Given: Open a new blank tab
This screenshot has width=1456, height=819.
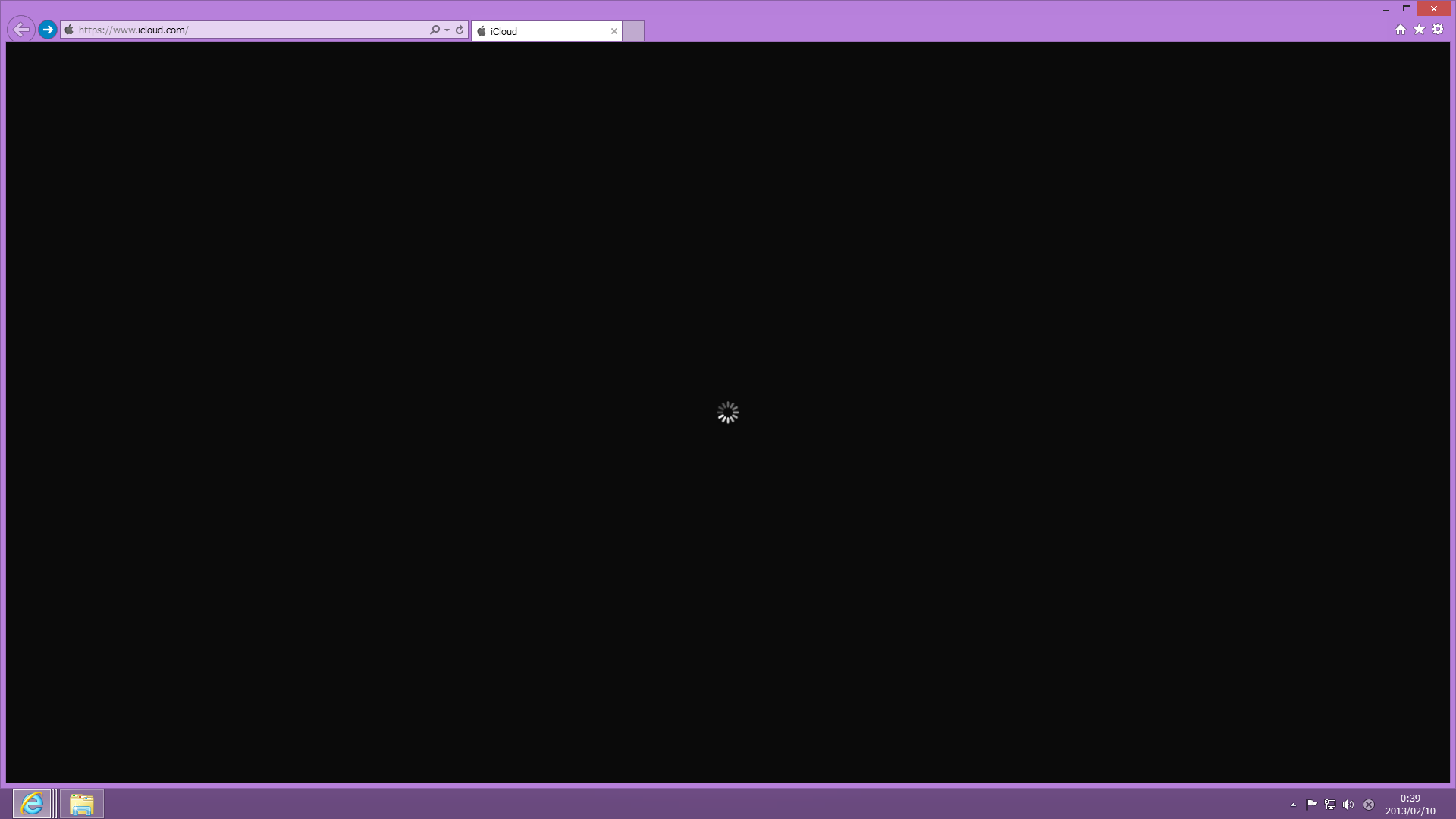Looking at the screenshot, I should pos(633,31).
